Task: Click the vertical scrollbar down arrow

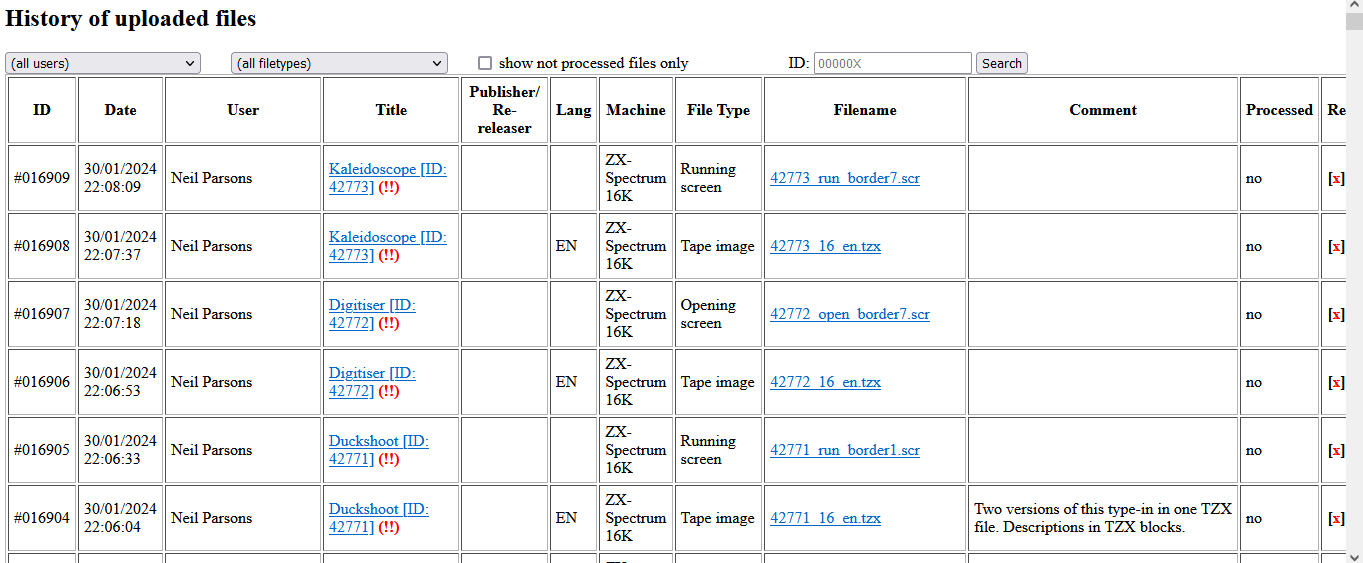Action: click(x=1354, y=555)
